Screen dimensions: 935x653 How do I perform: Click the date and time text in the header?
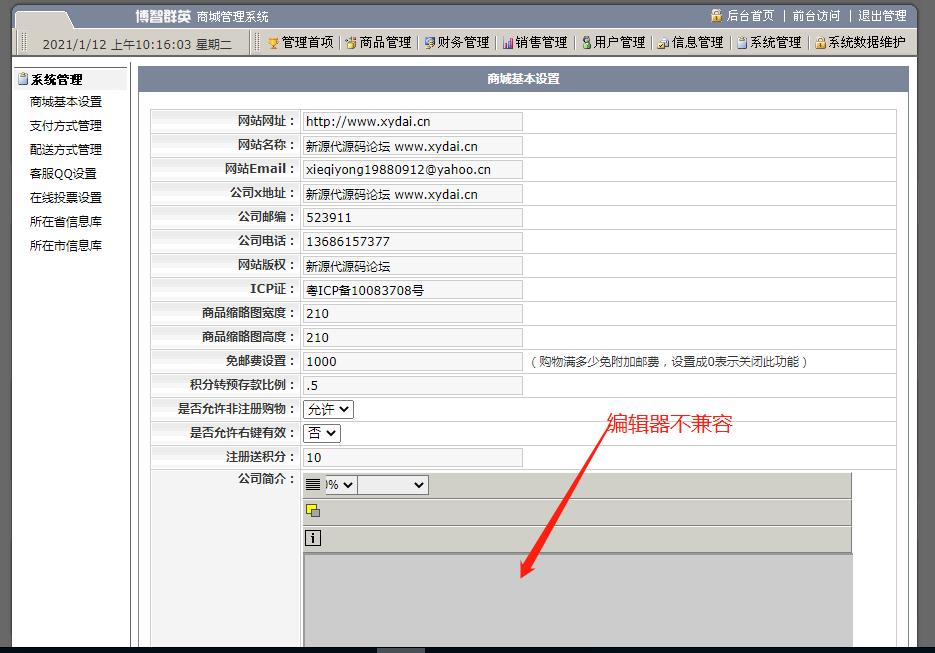(137, 45)
